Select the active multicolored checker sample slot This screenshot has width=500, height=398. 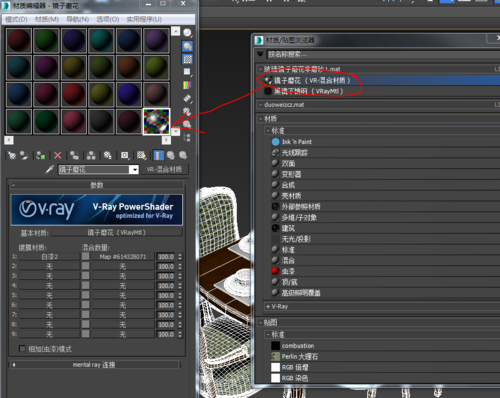[x=156, y=121]
